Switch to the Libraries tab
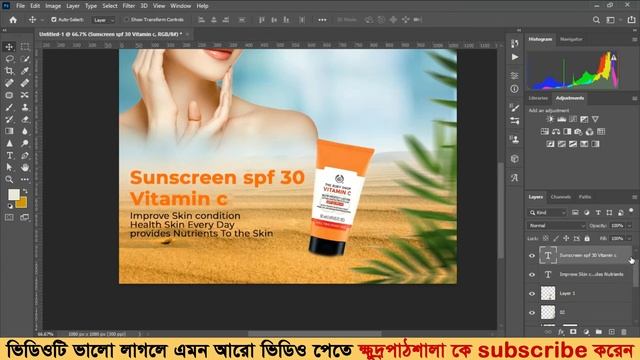This screenshot has height=360, width=640. point(538,98)
